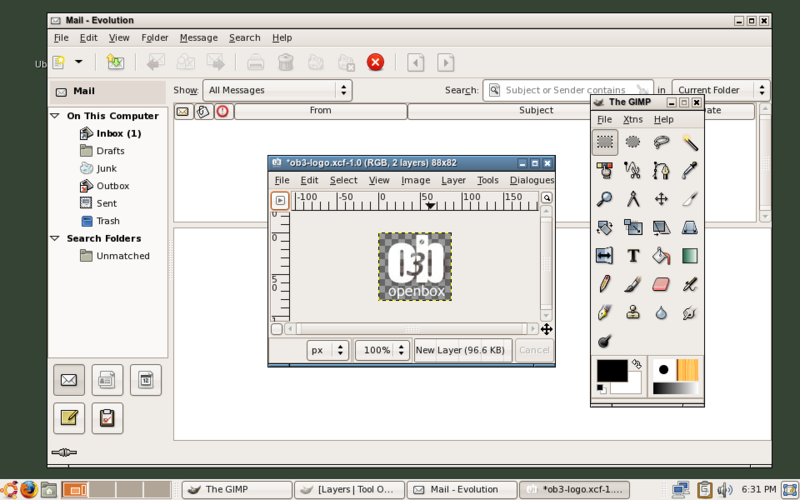Click the Previous message arrow in Evolution toolbar
This screenshot has height=500, width=800.
point(415,63)
